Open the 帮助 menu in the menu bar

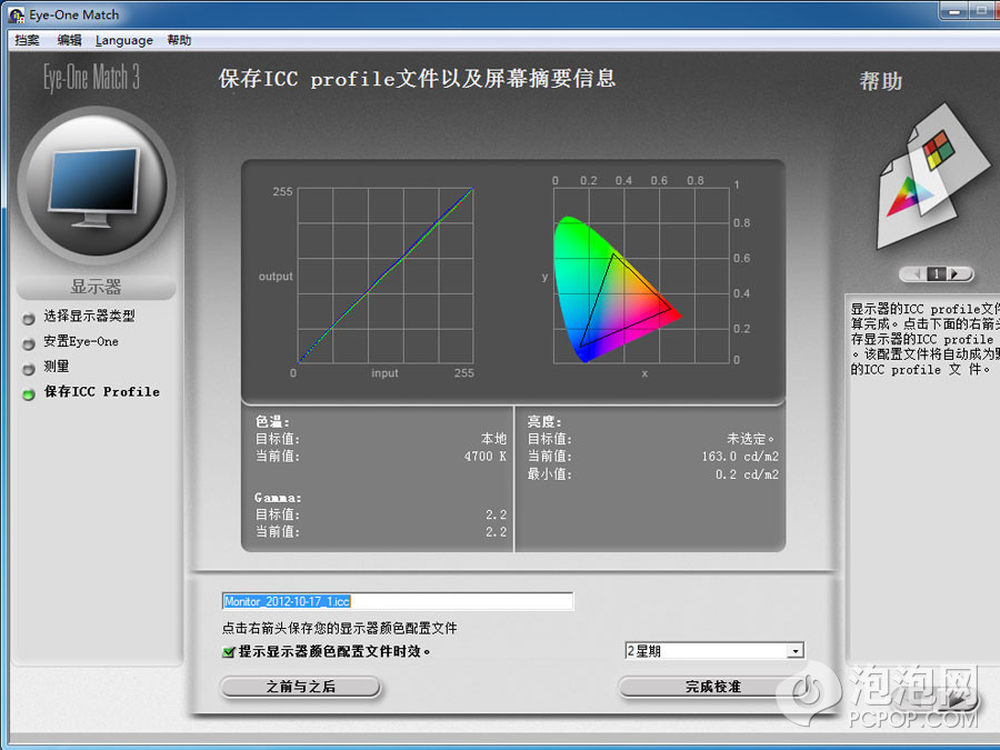click(x=179, y=40)
